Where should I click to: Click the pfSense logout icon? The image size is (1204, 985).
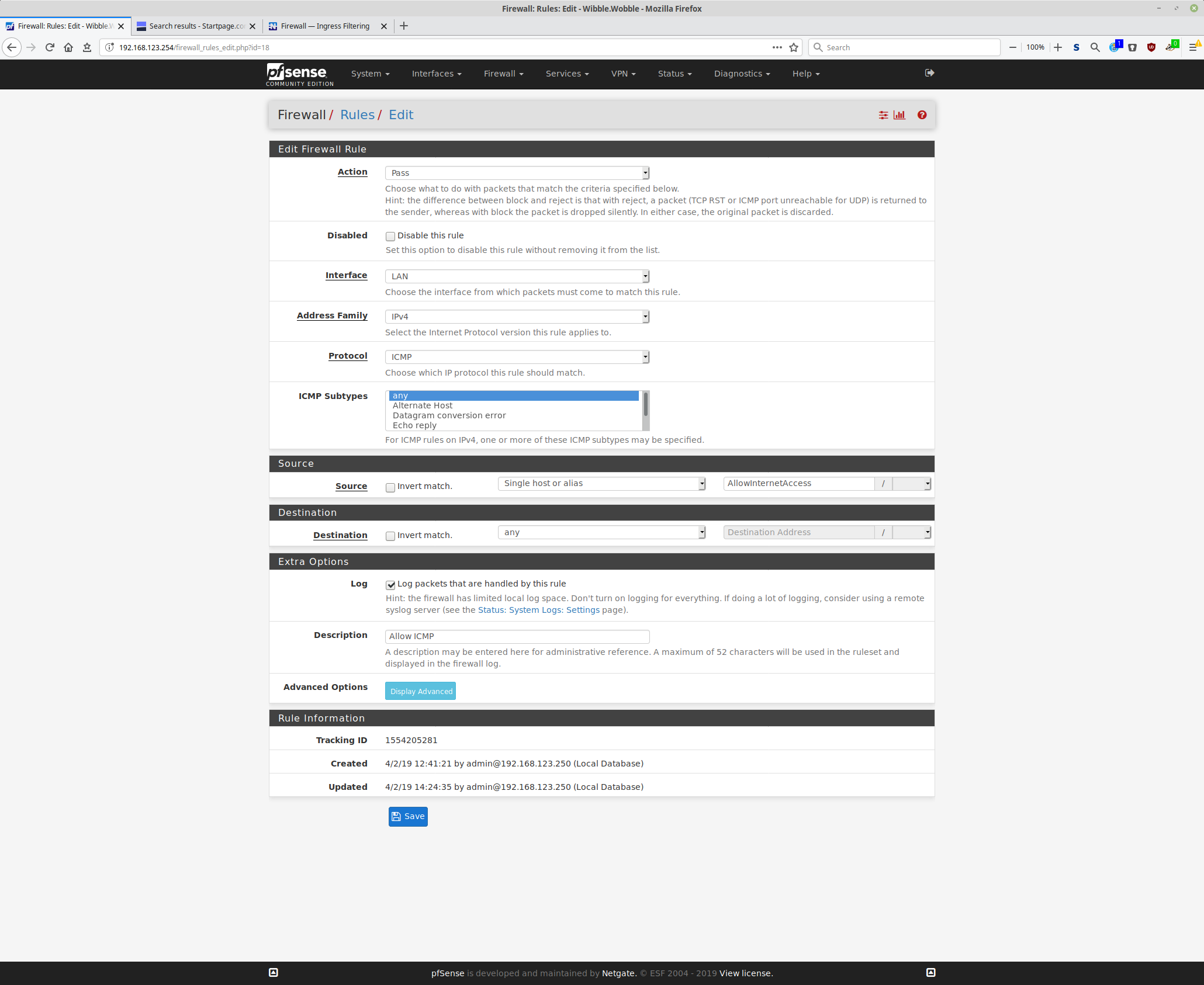(929, 73)
